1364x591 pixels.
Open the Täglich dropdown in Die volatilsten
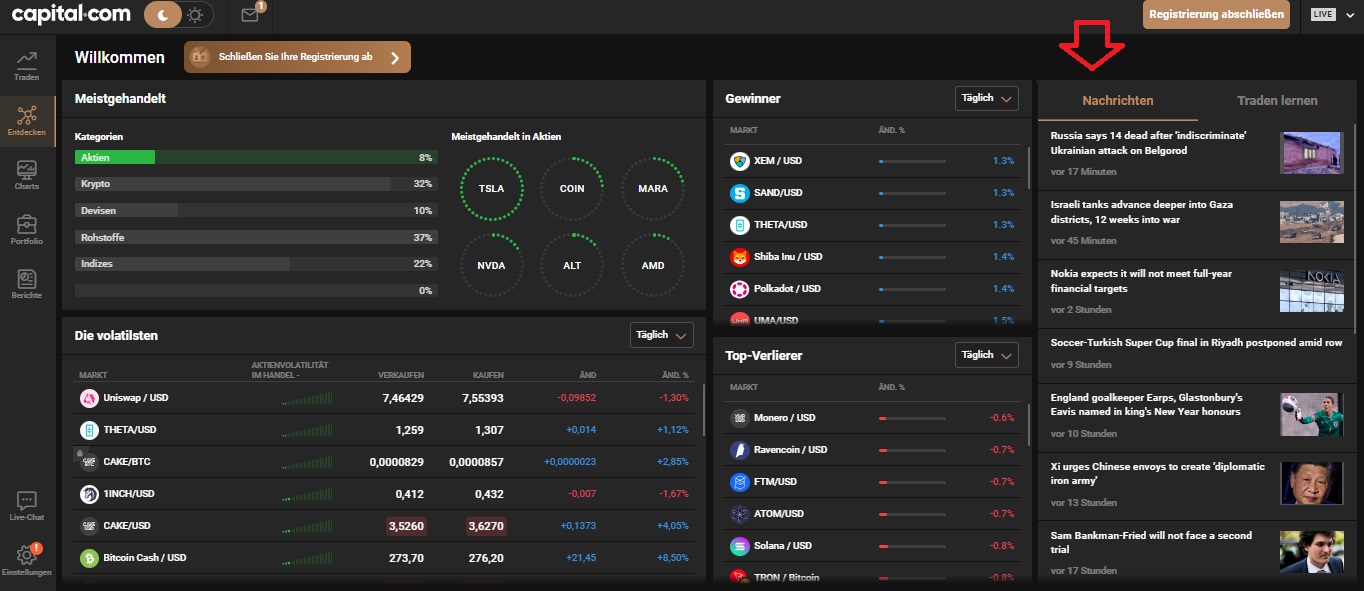[662, 335]
